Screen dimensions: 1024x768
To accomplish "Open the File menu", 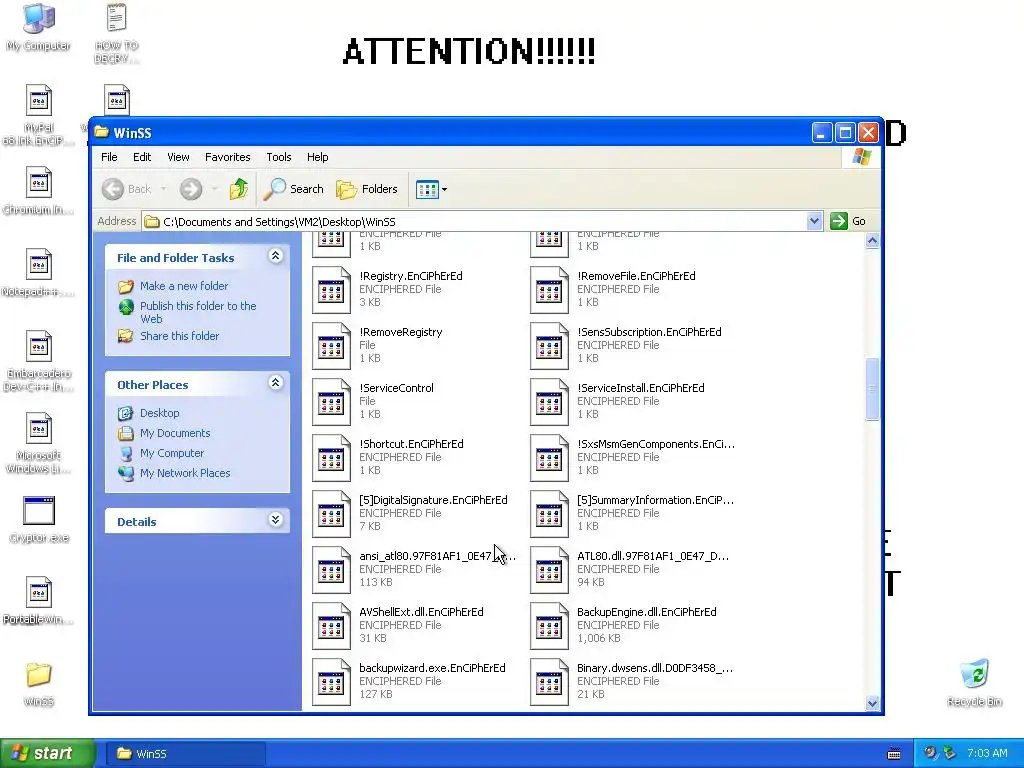I will coord(109,157).
